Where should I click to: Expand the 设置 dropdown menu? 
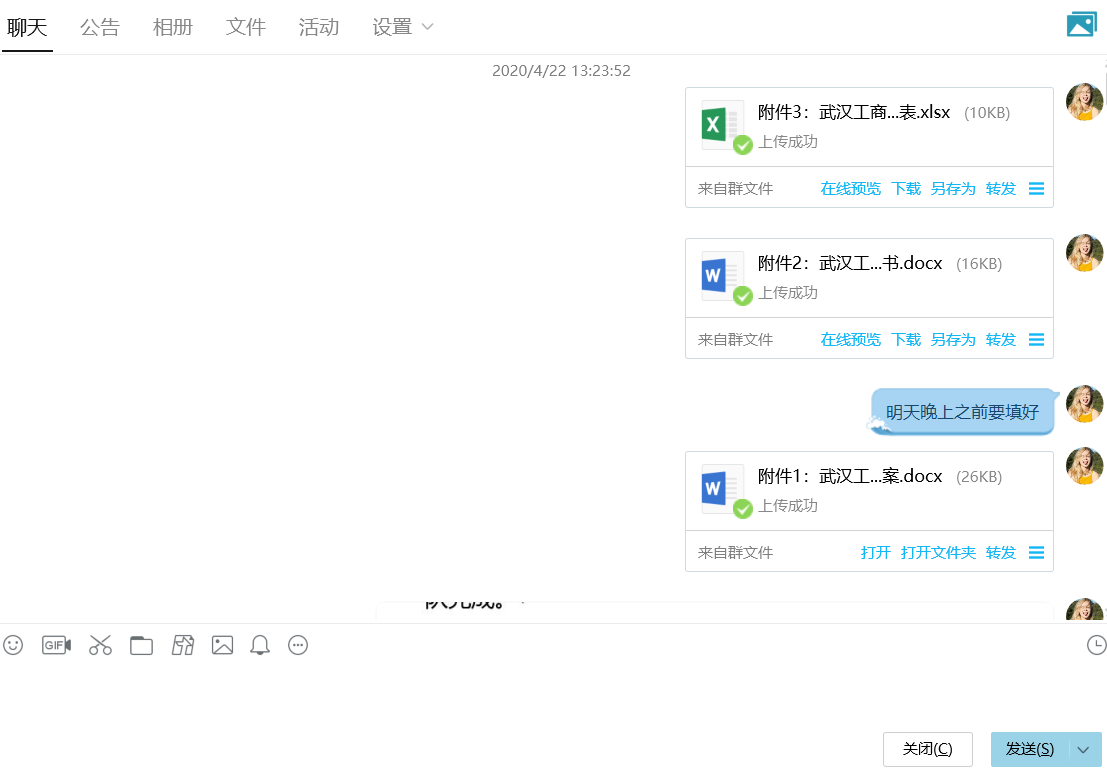pos(402,27)
